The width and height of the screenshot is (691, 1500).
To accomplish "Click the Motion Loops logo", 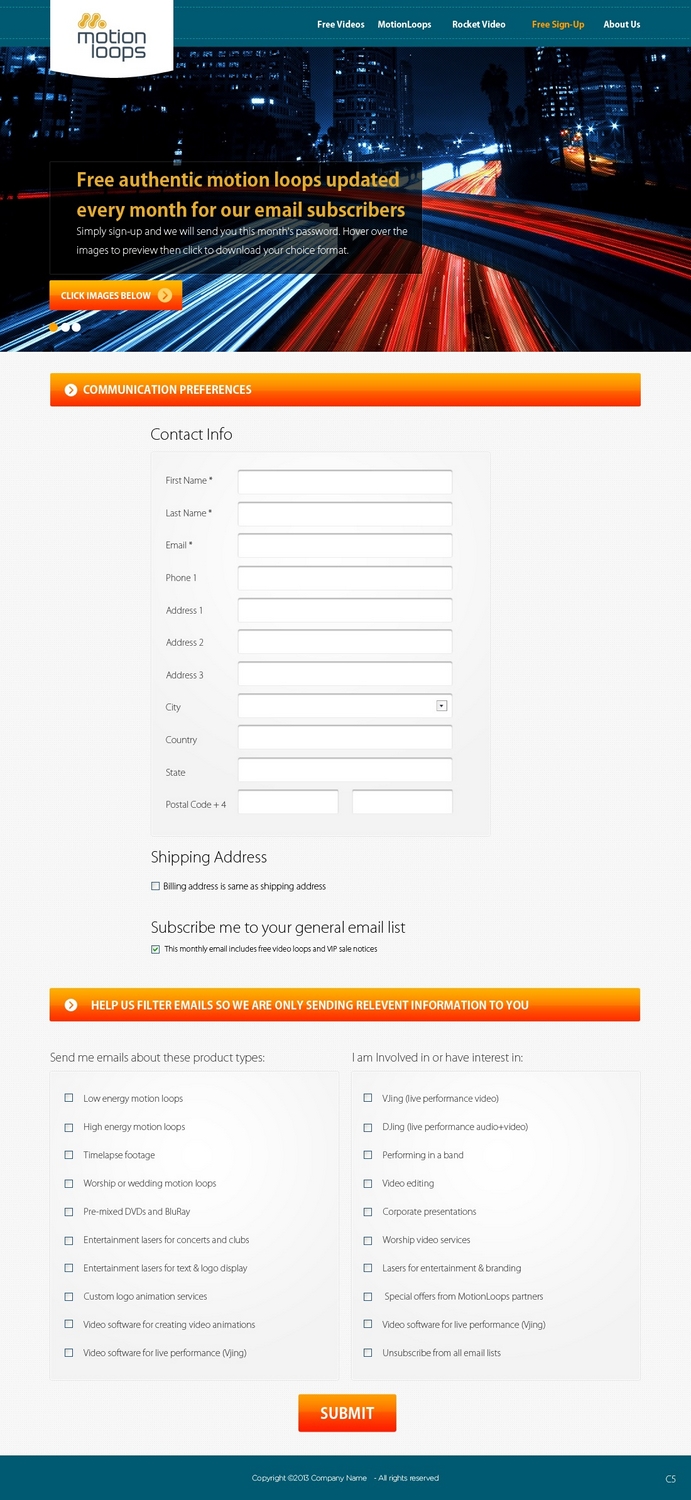I will [x=111, y=36].
